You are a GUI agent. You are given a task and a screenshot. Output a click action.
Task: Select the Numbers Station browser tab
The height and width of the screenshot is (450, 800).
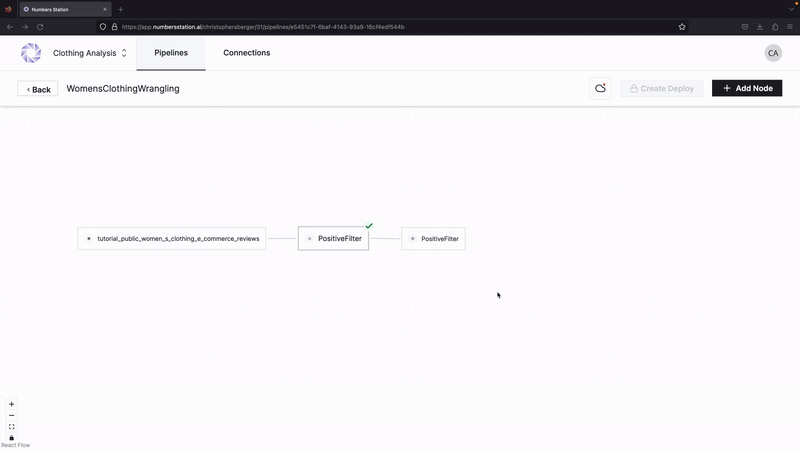(65, 9)
